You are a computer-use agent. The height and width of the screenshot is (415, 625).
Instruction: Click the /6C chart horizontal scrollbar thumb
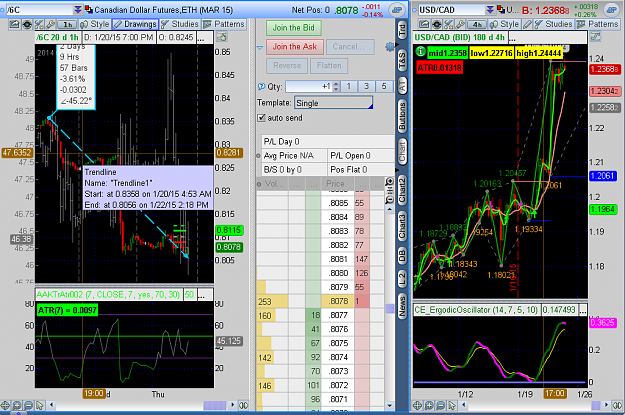click(215, 405)
